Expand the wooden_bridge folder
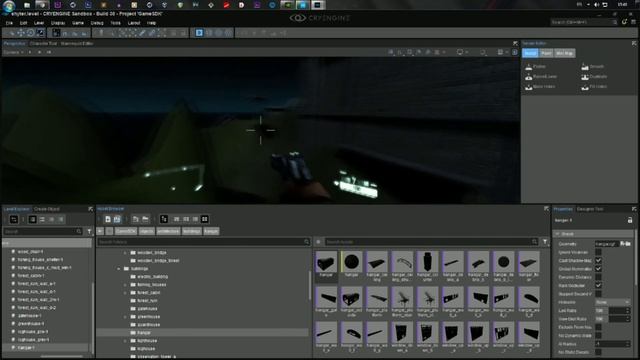The image size is (640, 360). point(125,253)
